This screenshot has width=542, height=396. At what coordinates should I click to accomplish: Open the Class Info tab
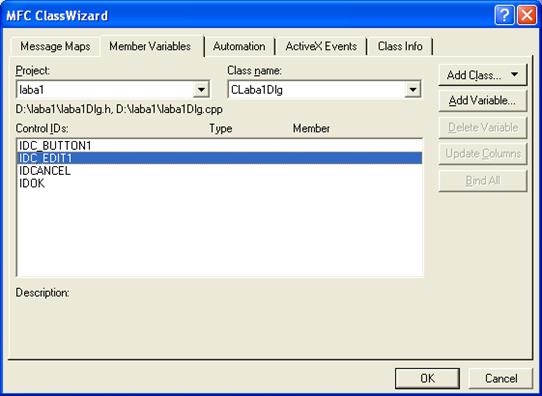[x=400, y=46]
